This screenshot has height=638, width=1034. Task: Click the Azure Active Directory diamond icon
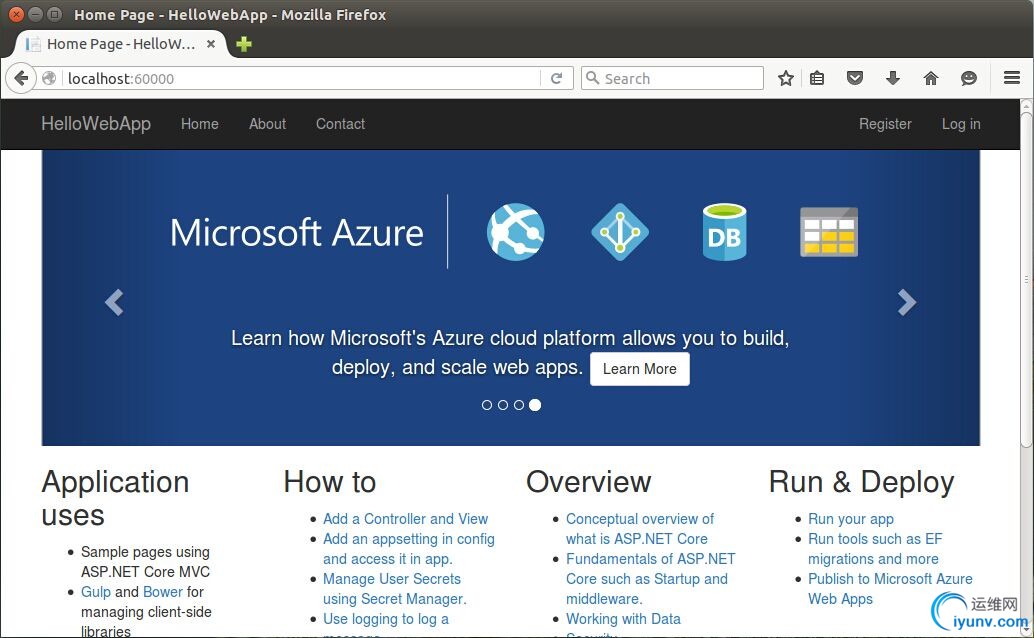(x=620, y=232)
